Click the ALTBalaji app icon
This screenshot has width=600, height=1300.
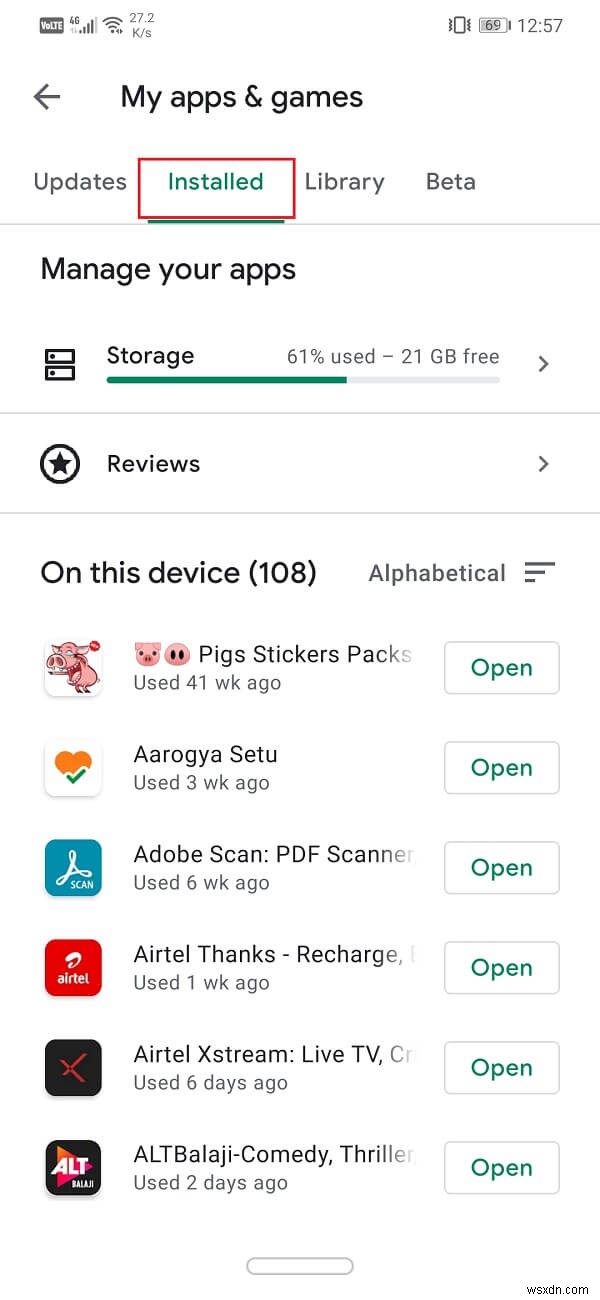[73, 1167]
